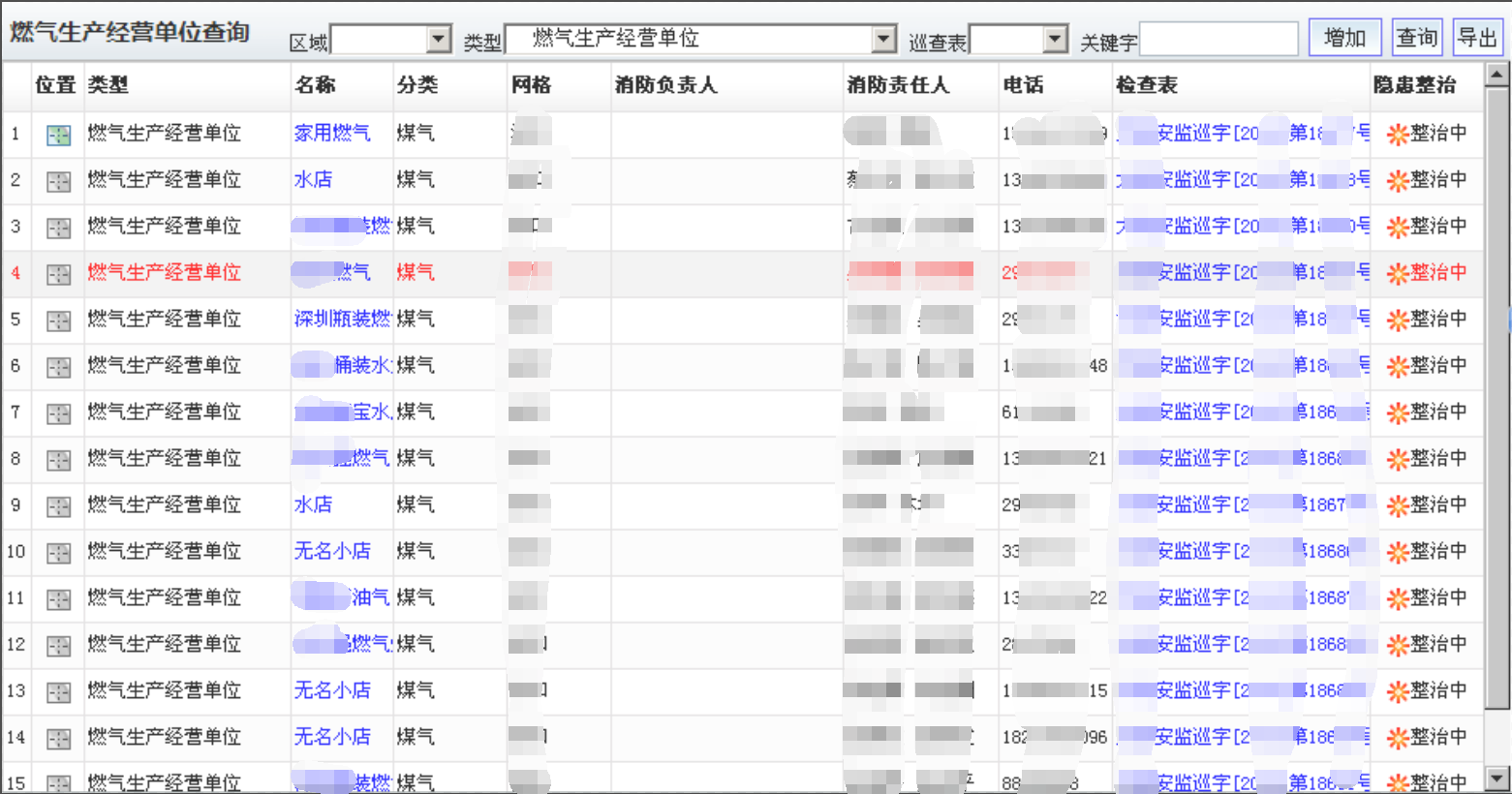This screenshot has width=1512, height=794.
Task: Open the 类型 dropdown showing 燃气生产经营单位
Action: [x=883, y=40]
